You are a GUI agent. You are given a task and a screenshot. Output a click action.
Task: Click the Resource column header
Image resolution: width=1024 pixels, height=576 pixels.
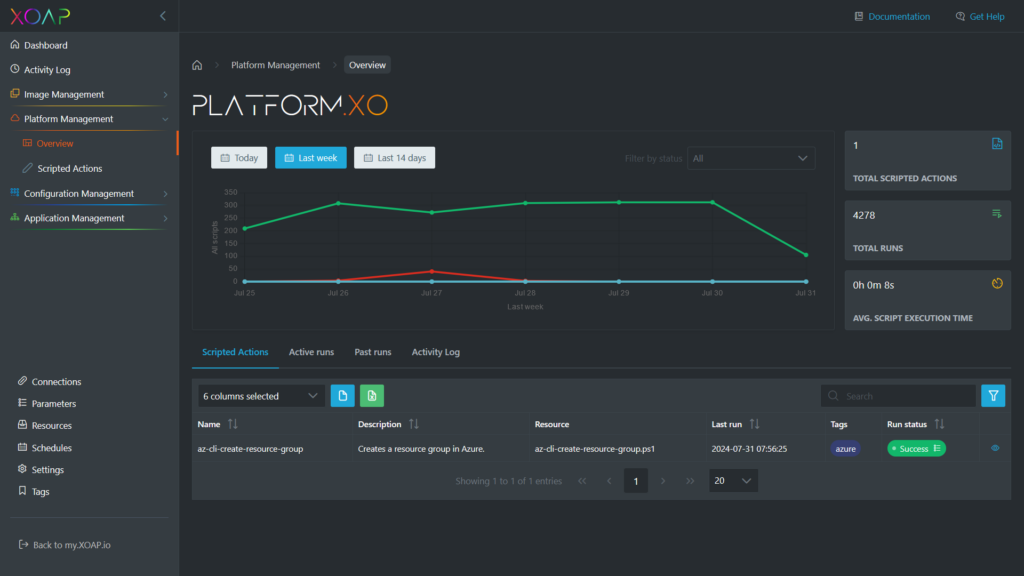click(552, 424)
